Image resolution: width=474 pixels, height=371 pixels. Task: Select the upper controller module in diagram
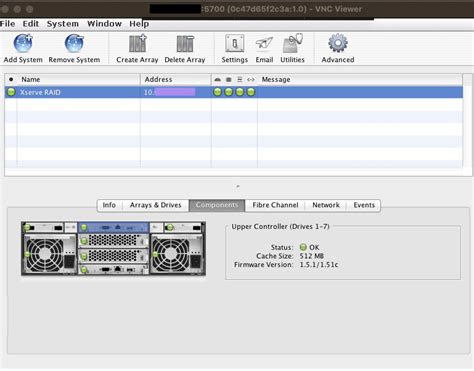[113, 227]
